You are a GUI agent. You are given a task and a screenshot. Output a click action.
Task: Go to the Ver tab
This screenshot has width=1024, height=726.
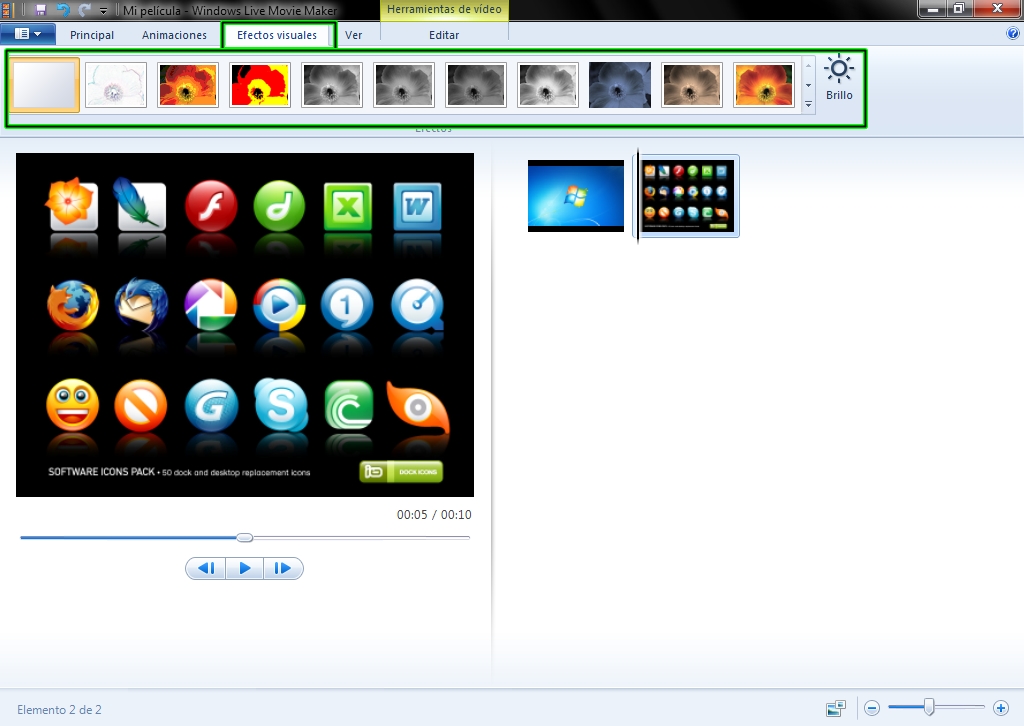point(354,35)
